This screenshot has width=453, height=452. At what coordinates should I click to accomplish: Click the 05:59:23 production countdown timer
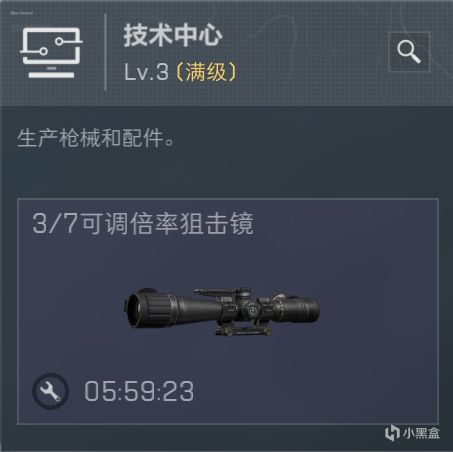click(x=139, y=391)
